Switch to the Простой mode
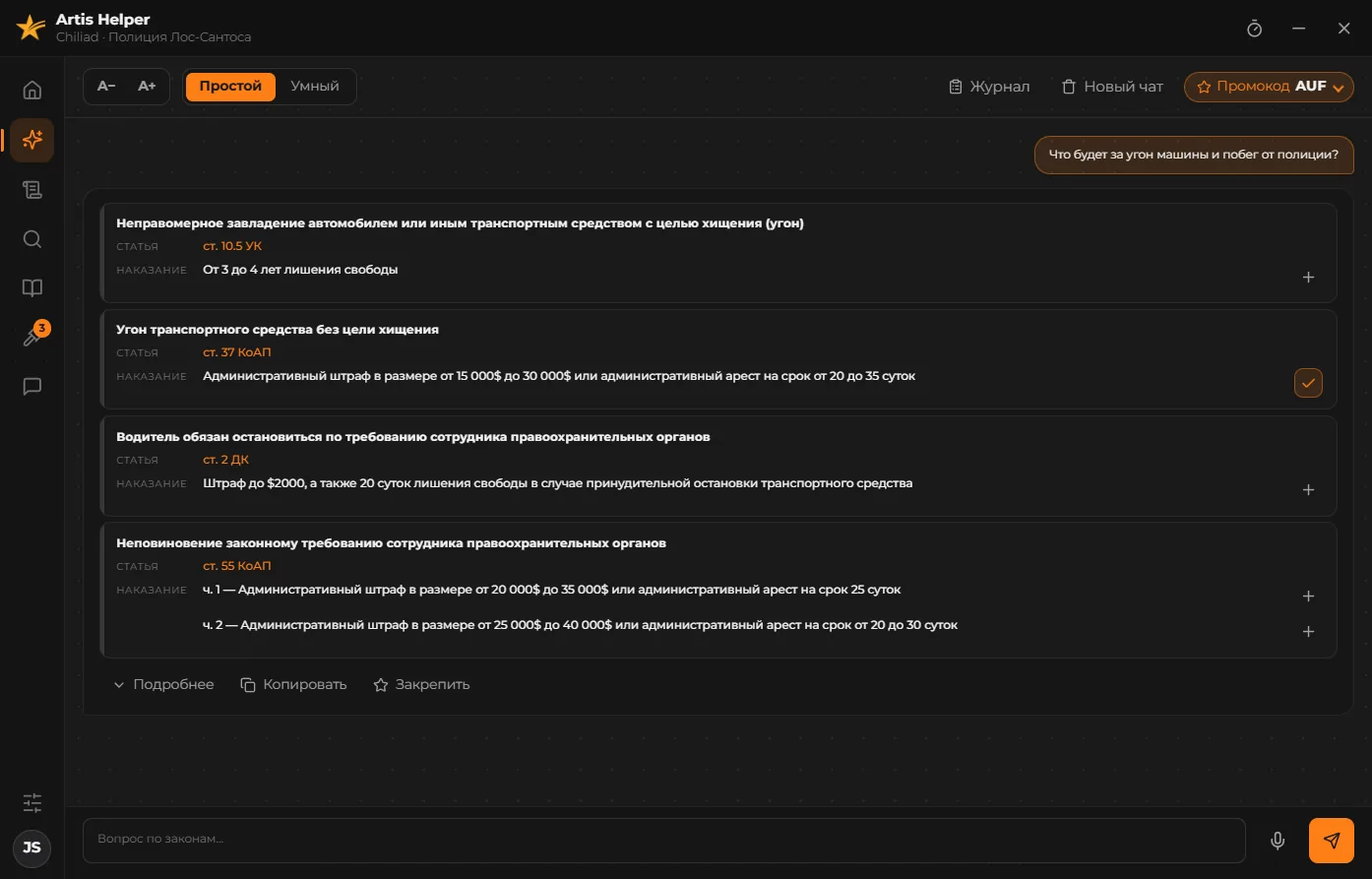Image resolution: width=1372 pixels, height=879 pixels. coord(230,87)
